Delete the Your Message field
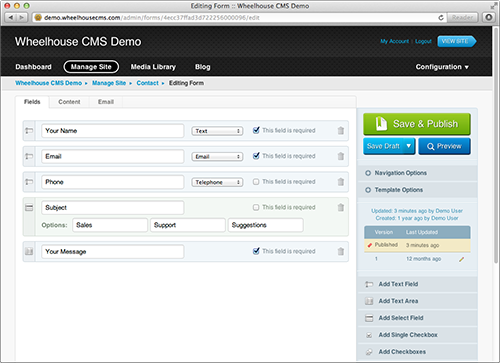 pos(341,251)
